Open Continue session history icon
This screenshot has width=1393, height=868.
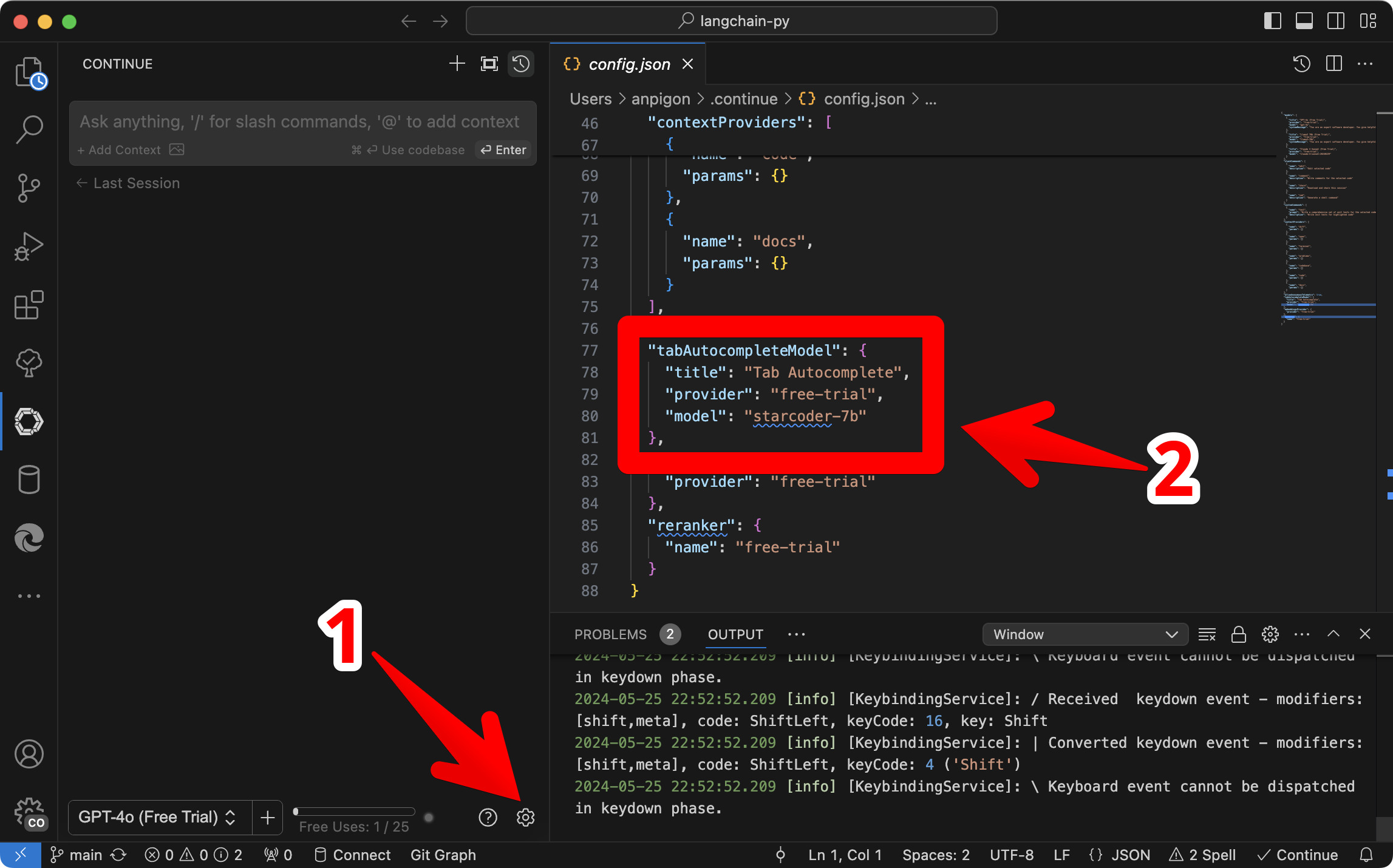coord(520,64)
